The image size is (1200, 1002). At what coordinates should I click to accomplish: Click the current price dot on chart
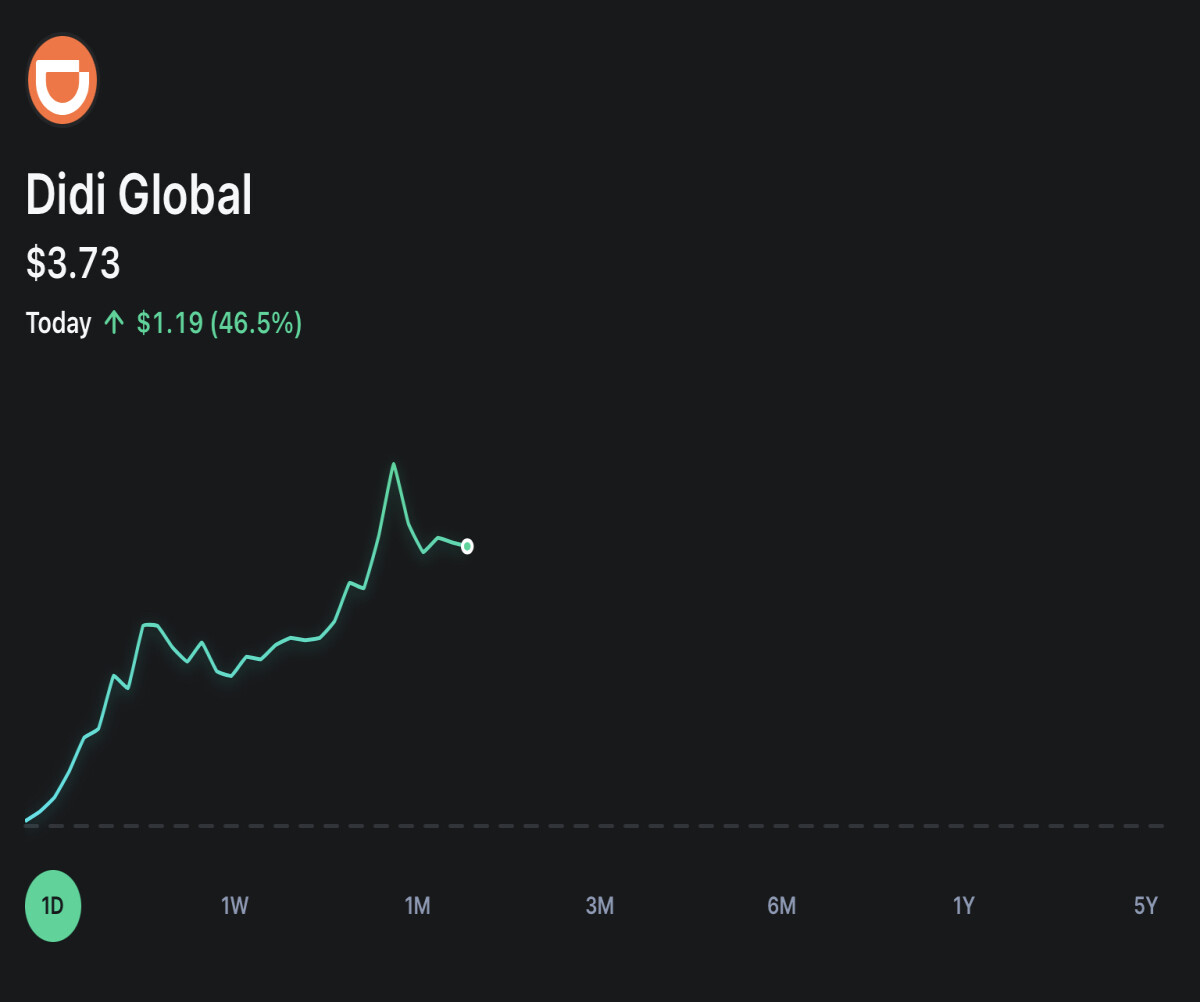[467, 546]
